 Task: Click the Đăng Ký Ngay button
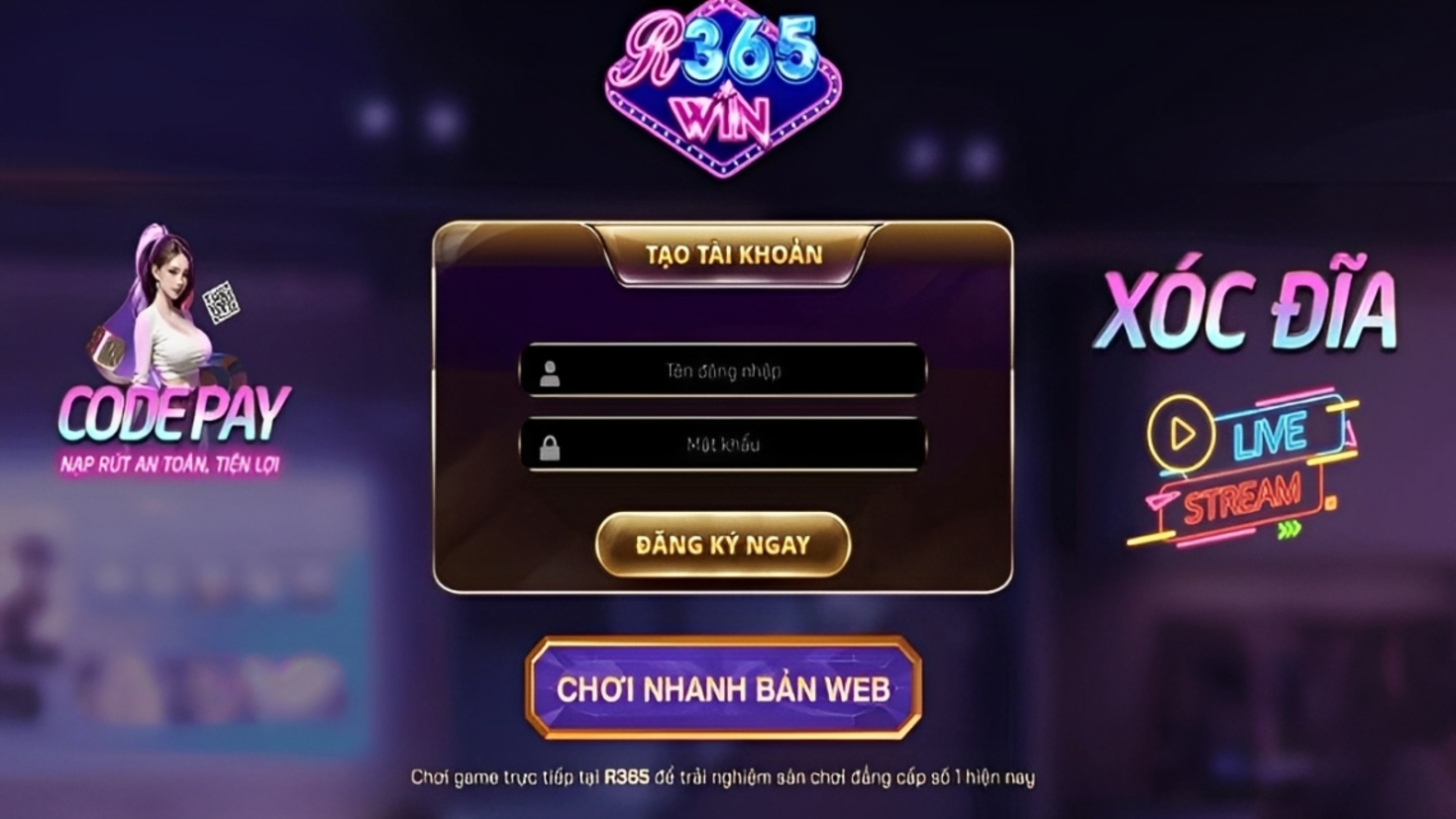point(723,545)
